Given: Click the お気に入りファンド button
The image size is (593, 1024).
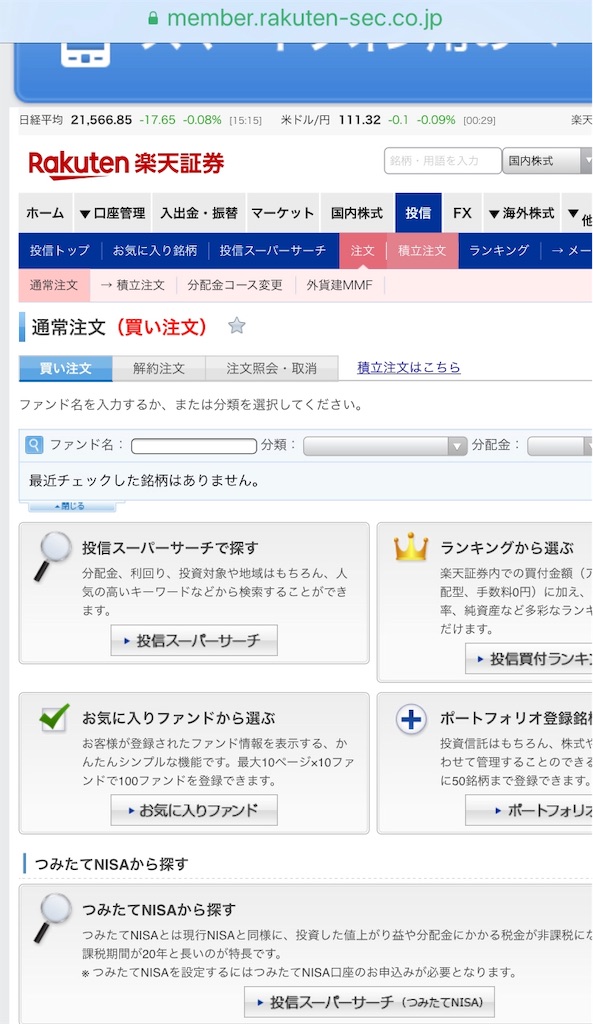Looking at the screenshot, I should point(194,810).
